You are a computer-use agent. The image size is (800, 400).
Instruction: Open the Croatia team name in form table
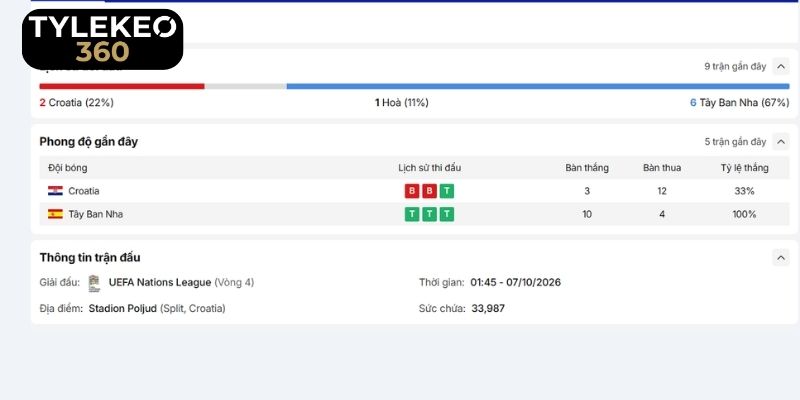tap(84, 191)
